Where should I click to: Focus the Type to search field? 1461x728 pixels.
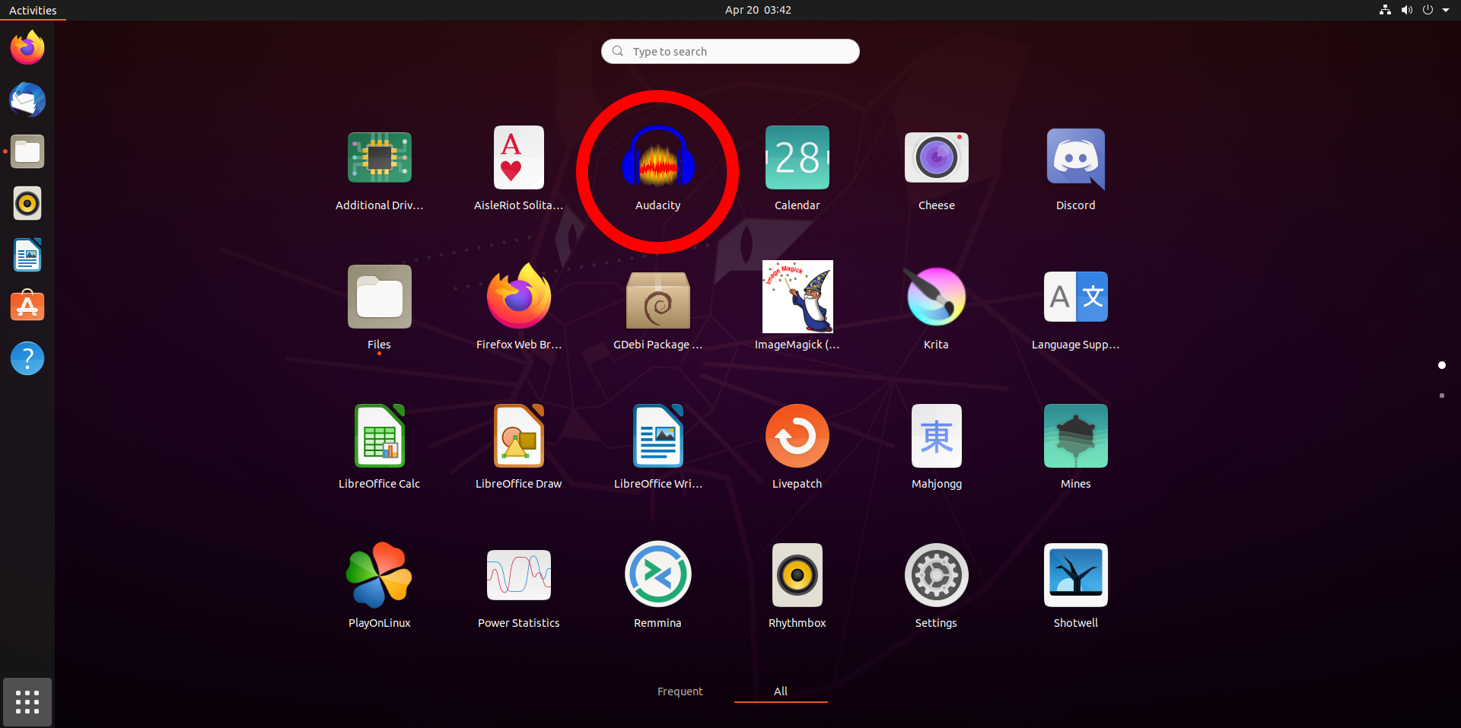click(730, 51)
